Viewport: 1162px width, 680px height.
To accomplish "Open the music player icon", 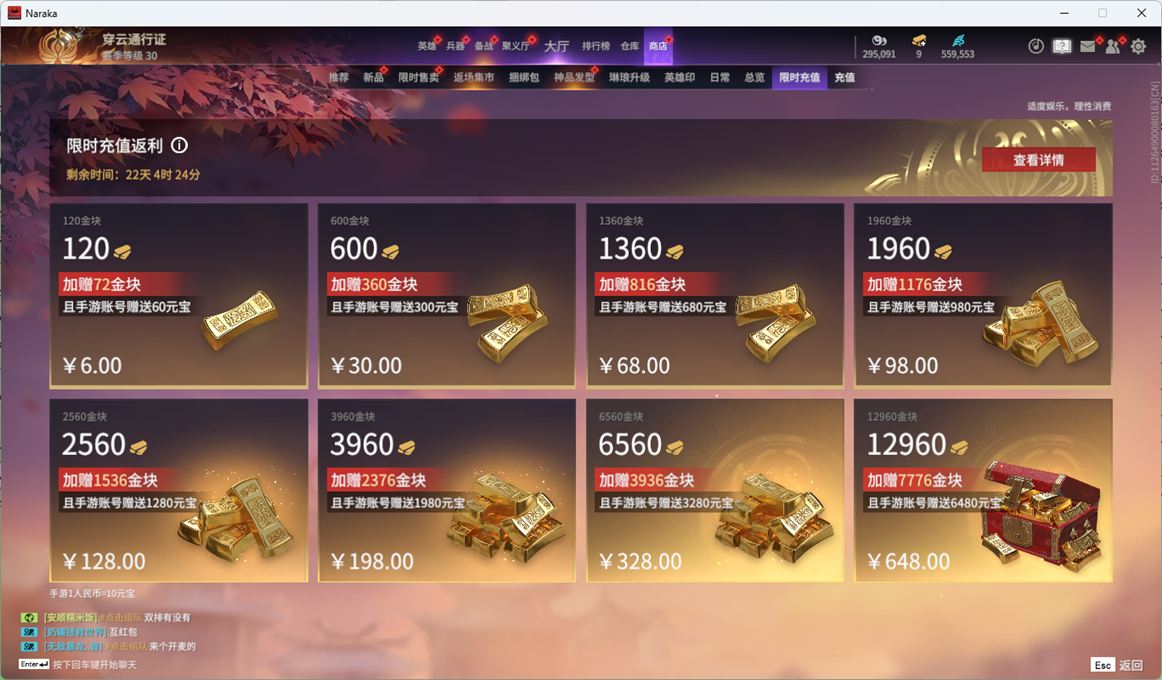I will pyautogui.click(x=1036, y=47).
